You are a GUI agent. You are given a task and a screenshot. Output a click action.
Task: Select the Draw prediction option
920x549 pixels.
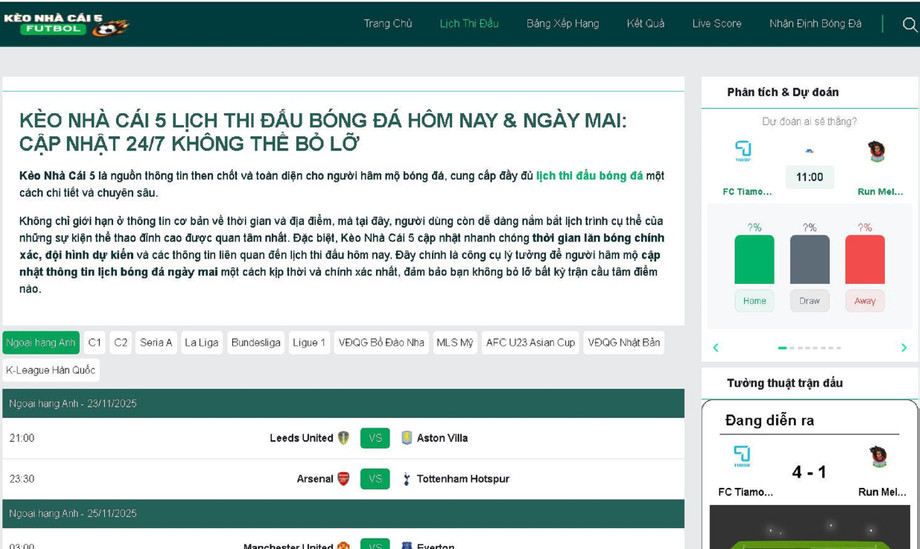pos(809,300)
